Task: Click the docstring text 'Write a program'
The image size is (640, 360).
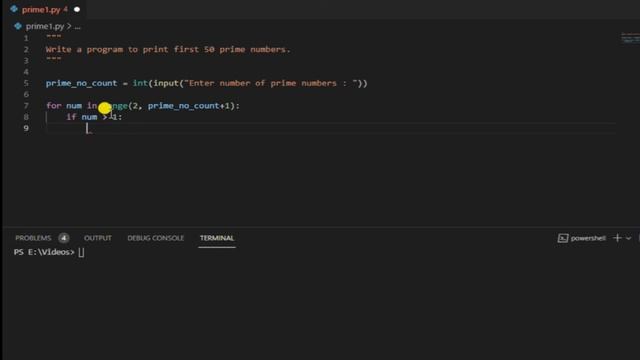Action: tap(84, 49)
